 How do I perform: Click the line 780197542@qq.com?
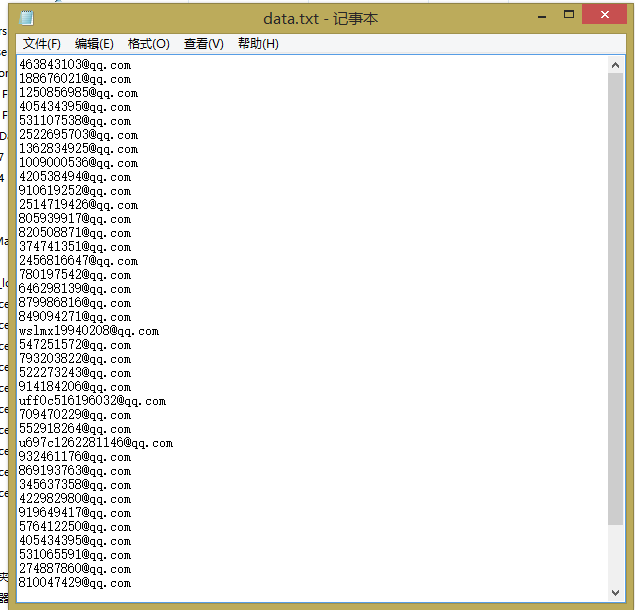75,275
